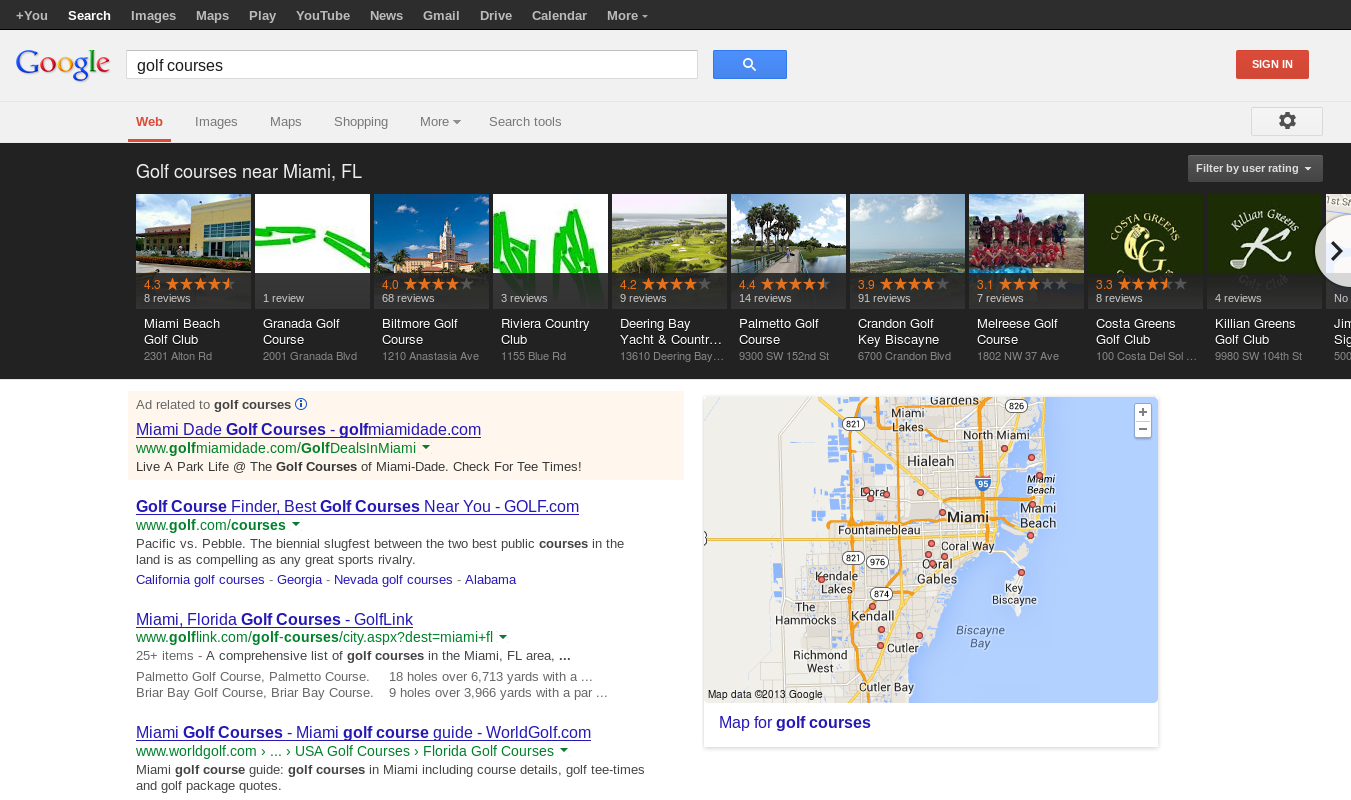Switch to the Images search tab
The image size is (1351, 800).
coord(216,122)
